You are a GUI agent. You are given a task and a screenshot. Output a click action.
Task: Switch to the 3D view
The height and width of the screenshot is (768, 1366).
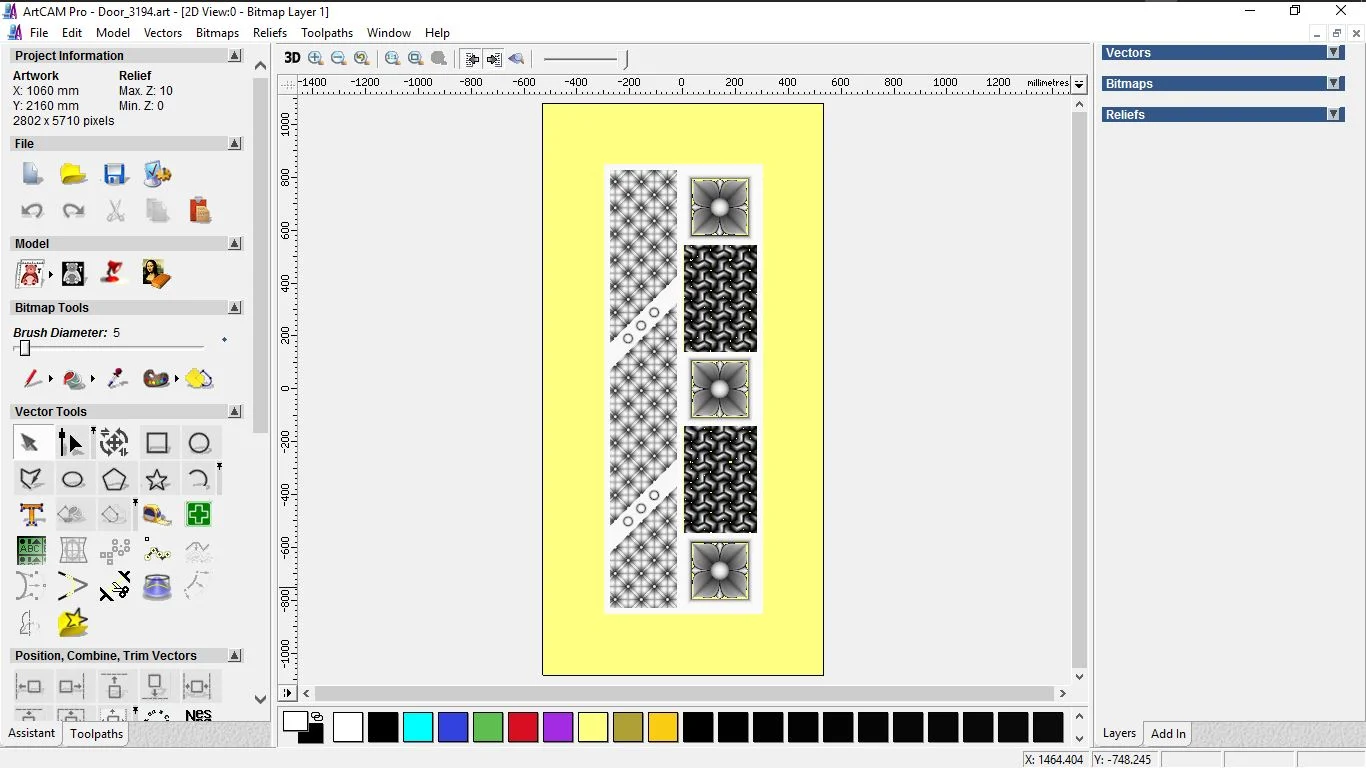(292, 58)
